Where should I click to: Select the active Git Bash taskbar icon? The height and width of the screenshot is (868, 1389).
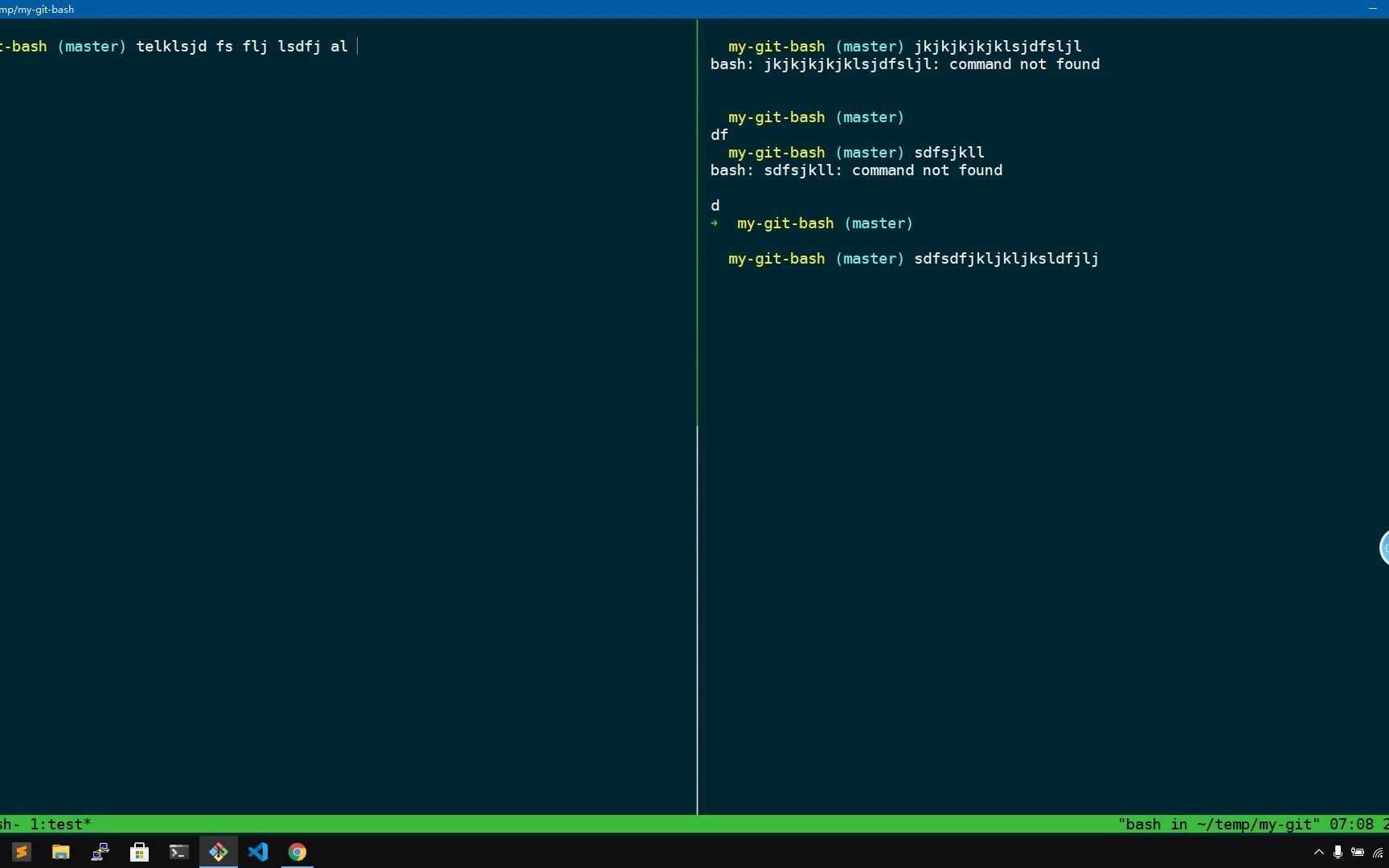218,852
